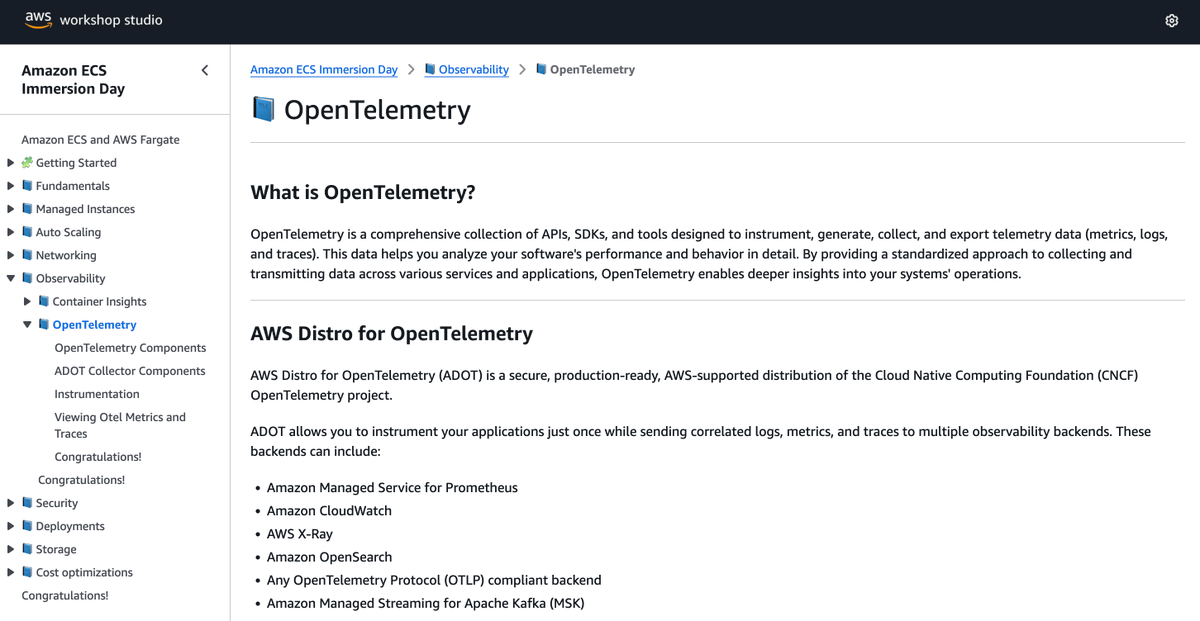This screenshot has height=621, width=1200.
Task: Expand the Networking section arrow
Action: [11, 254]
